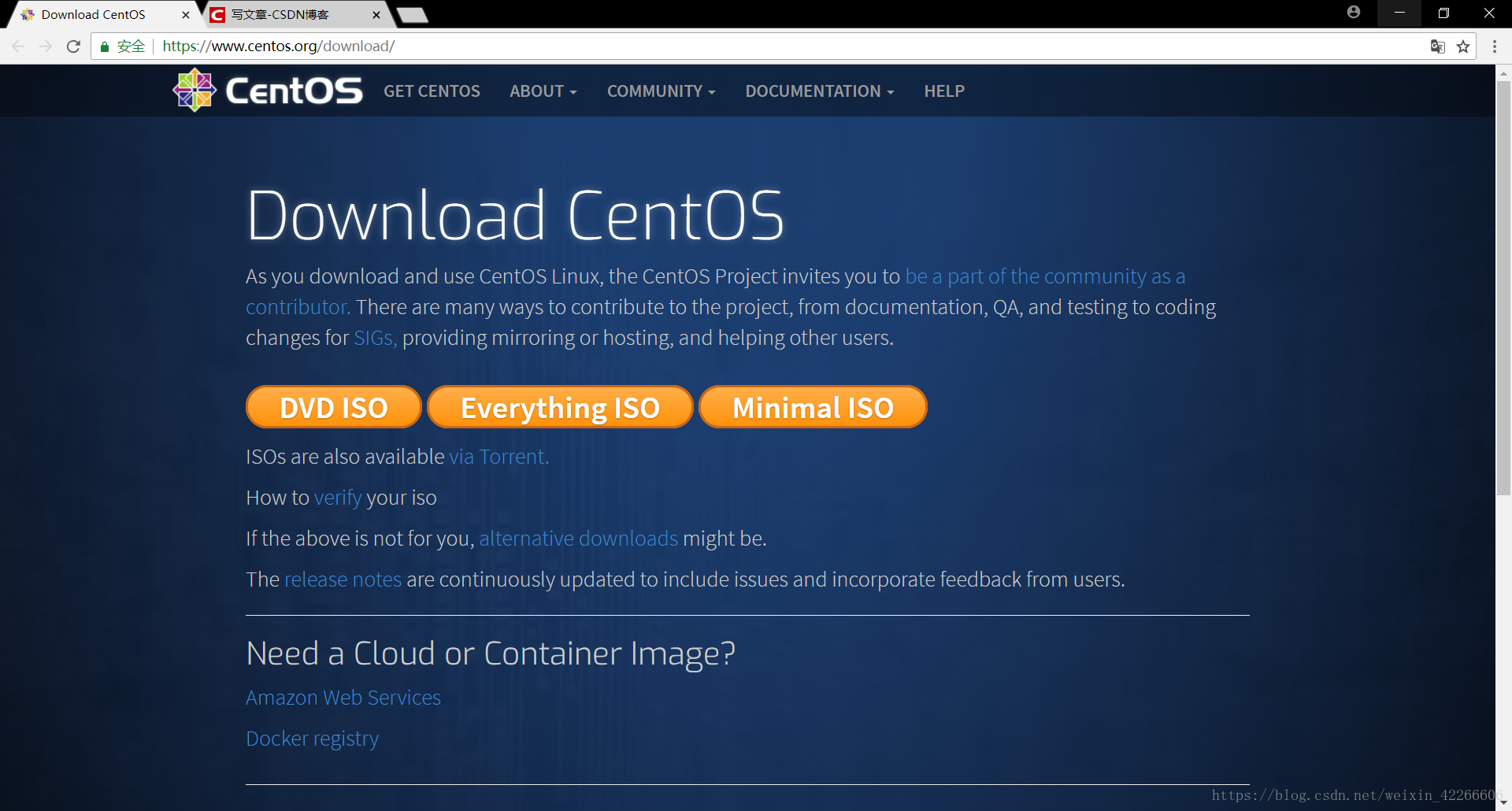This screenshot has width=1512, height=811.
Task: Open the 'release notes' link
Action: click(343, 580)
